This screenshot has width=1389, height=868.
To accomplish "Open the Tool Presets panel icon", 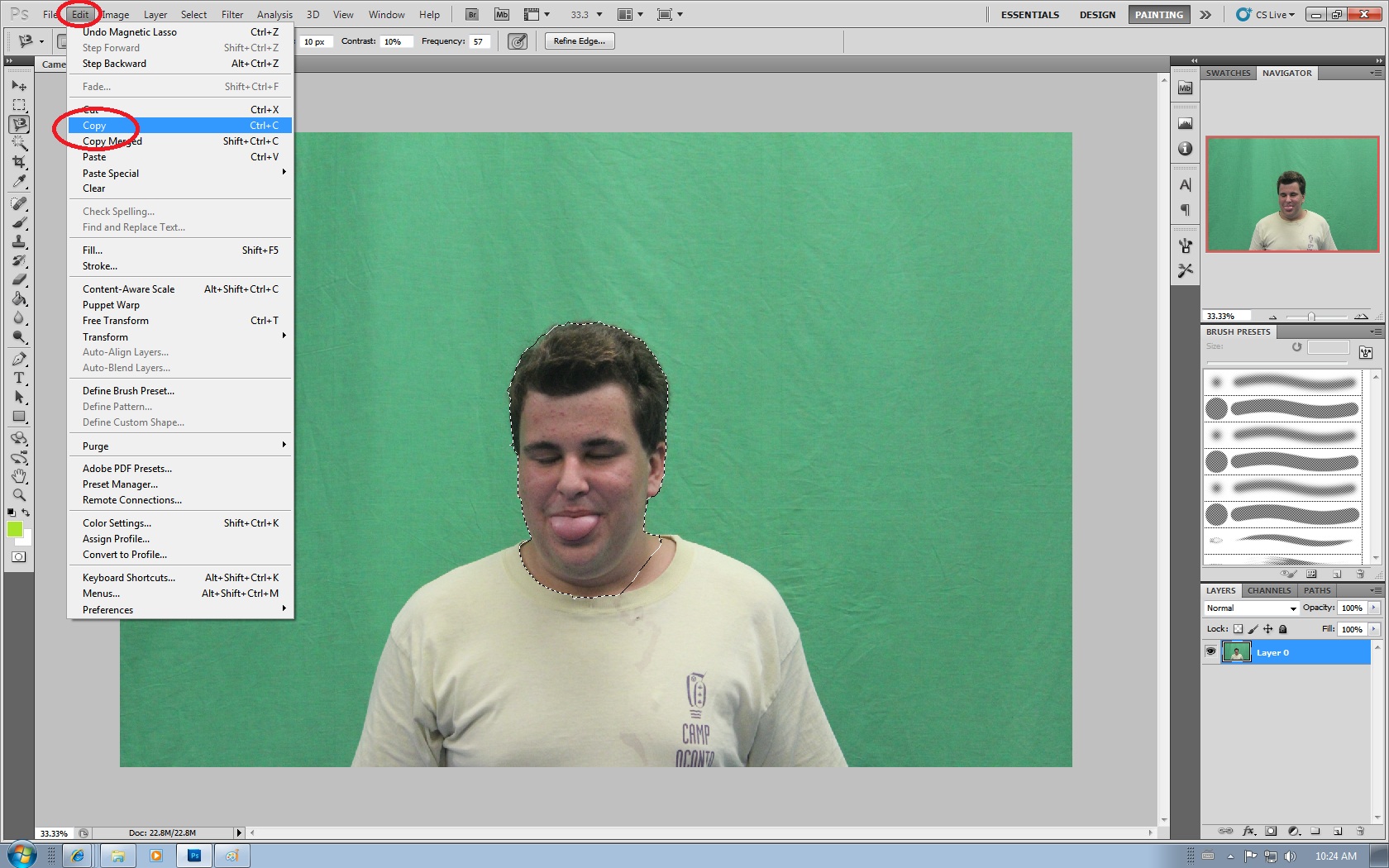I will [x=1185, y=270].
